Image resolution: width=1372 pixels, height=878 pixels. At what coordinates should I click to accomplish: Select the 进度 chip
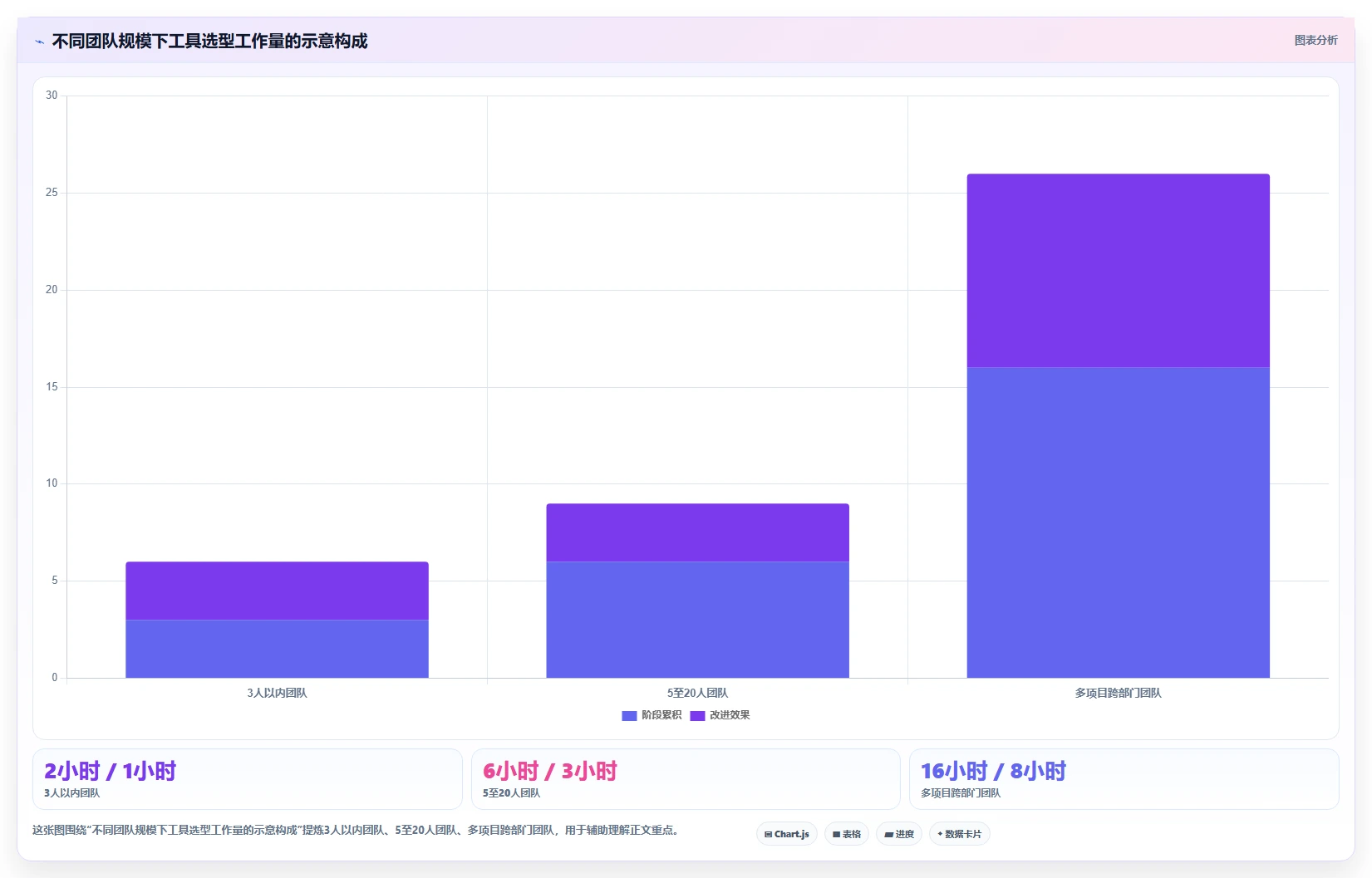pyautogui.click(x=899, y=834)
